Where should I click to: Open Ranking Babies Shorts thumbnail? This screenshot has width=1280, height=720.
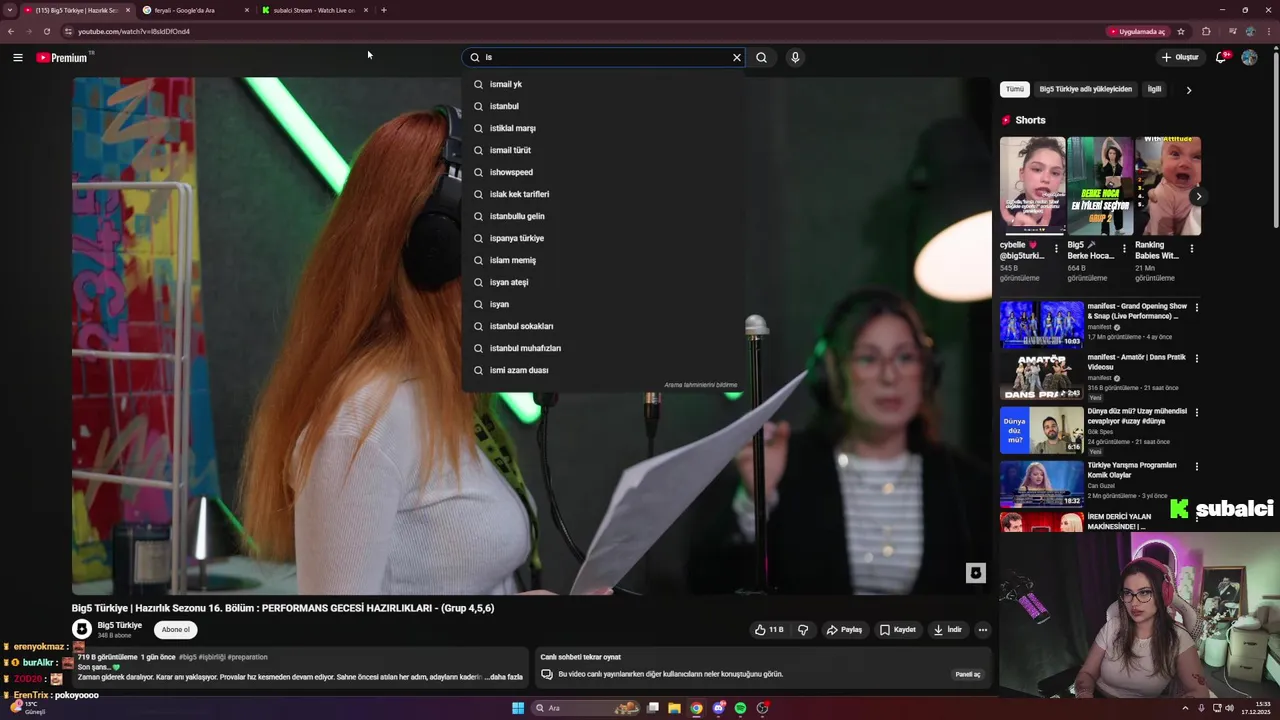coord(1168,186)
